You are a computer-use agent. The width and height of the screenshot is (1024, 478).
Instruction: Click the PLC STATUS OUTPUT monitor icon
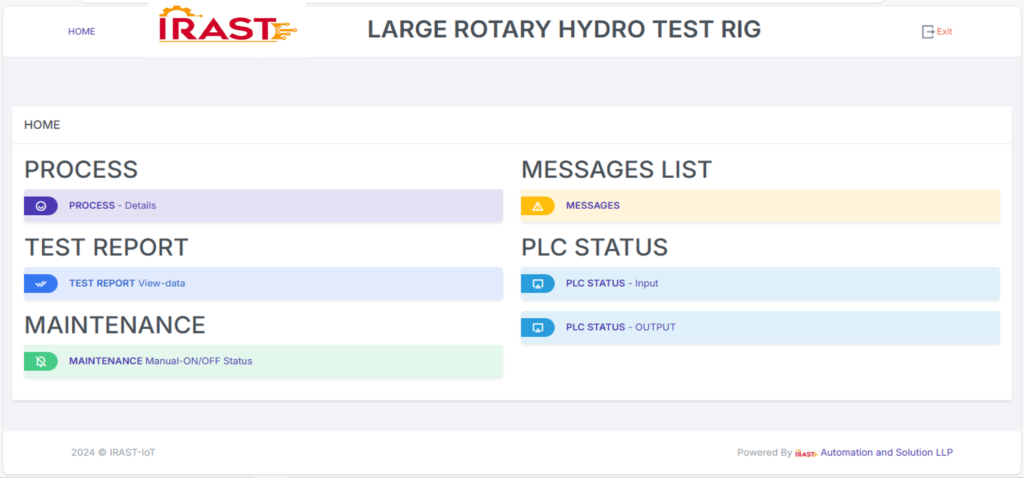point(537,327)
